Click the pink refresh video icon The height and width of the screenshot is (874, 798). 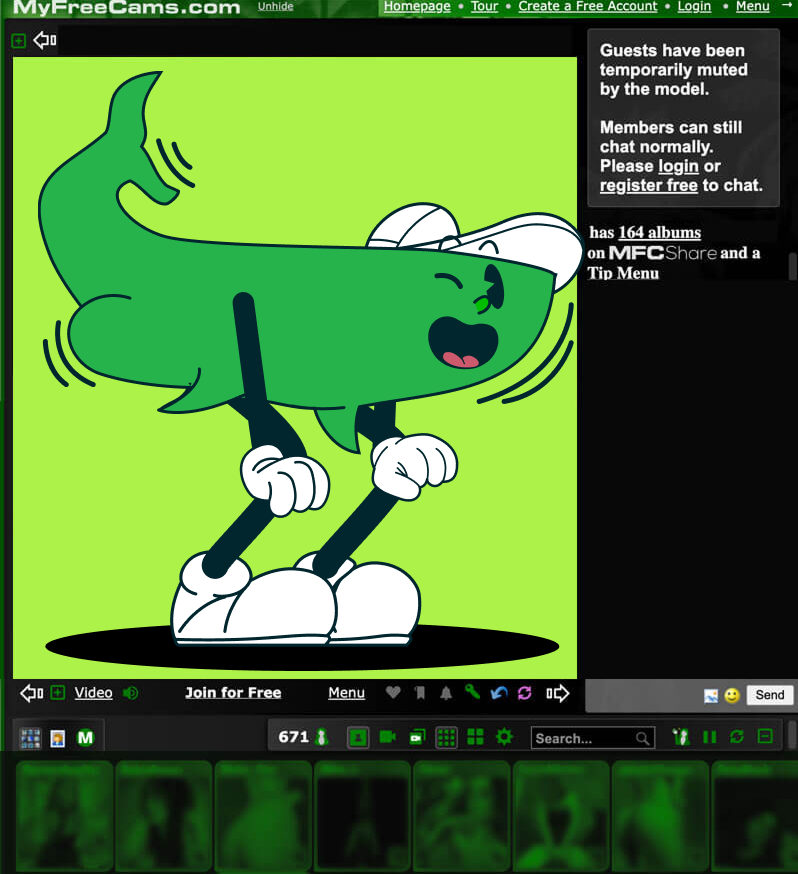(x=525, y=693)
